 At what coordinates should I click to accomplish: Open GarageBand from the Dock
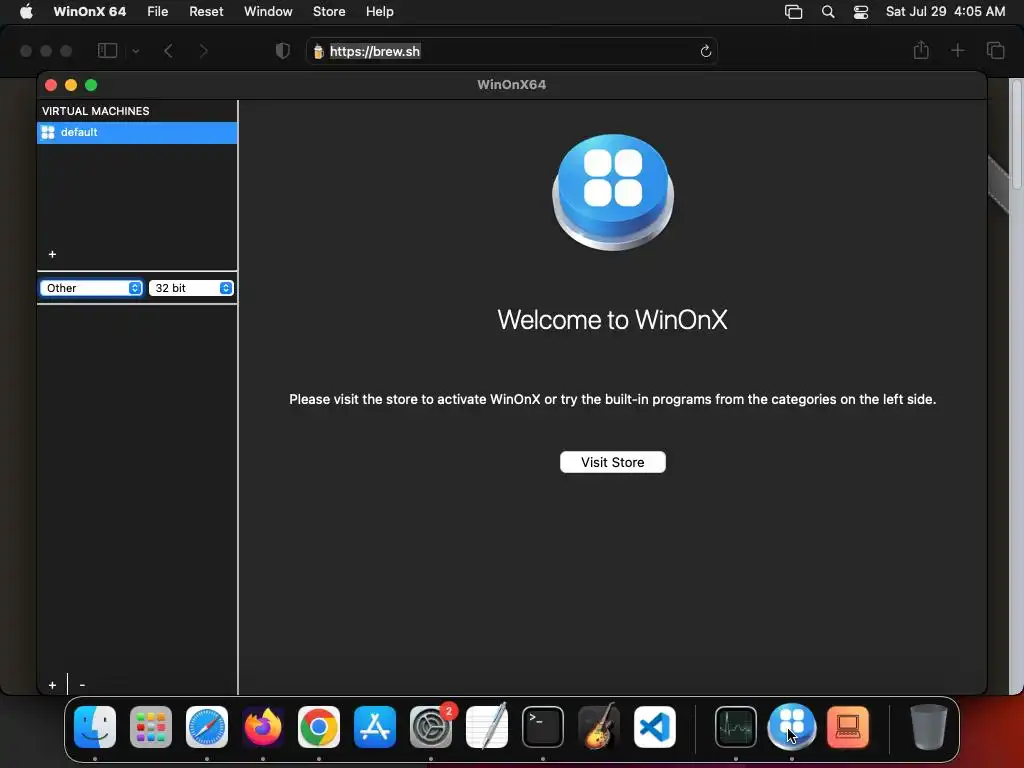click(599, 727)
